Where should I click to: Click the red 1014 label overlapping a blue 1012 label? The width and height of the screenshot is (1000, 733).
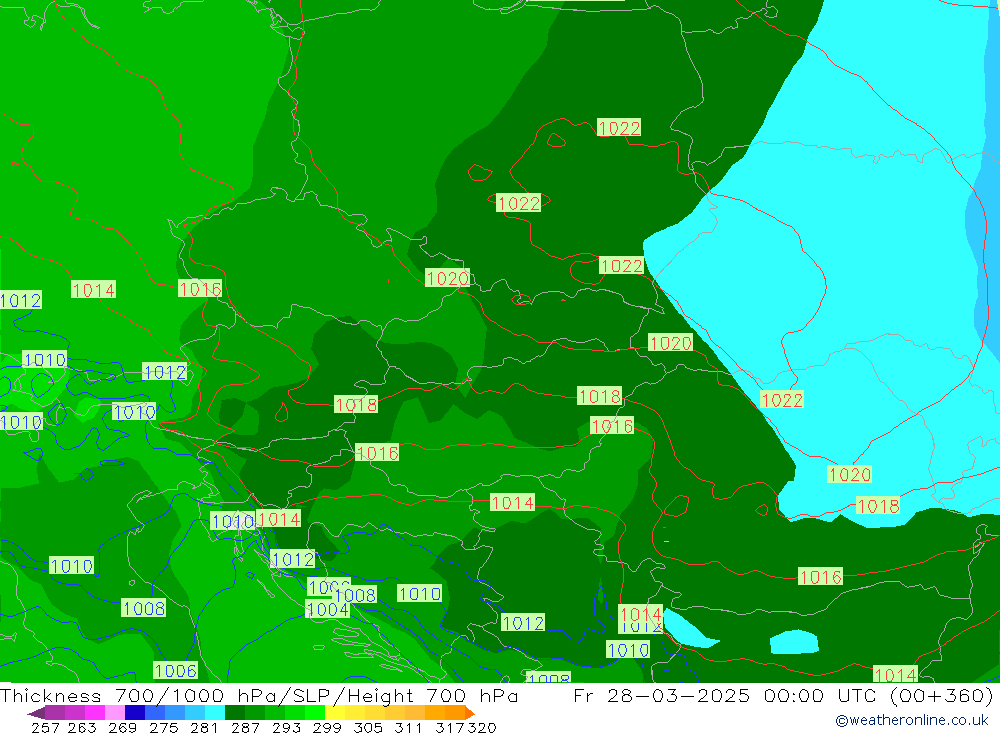[641, 614]
